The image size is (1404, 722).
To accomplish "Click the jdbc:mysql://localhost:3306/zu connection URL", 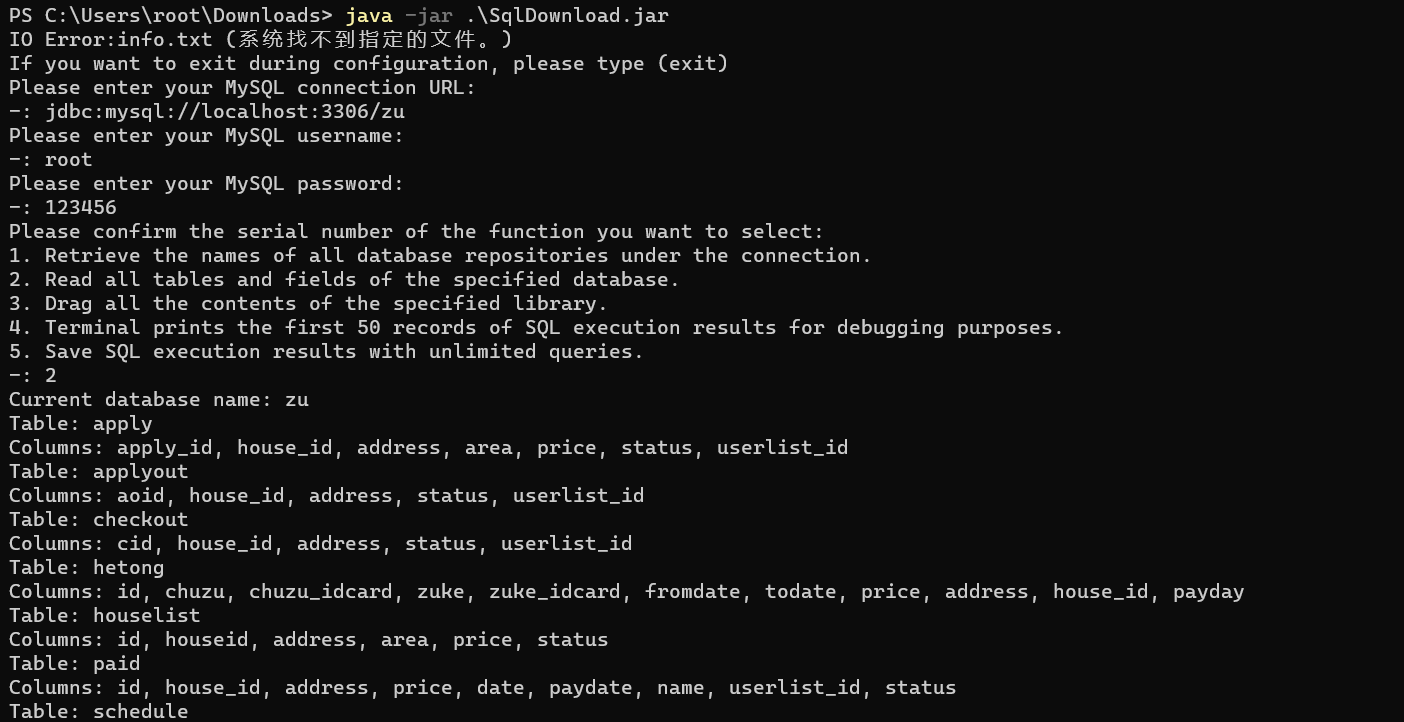I will [x=225, y=111].
